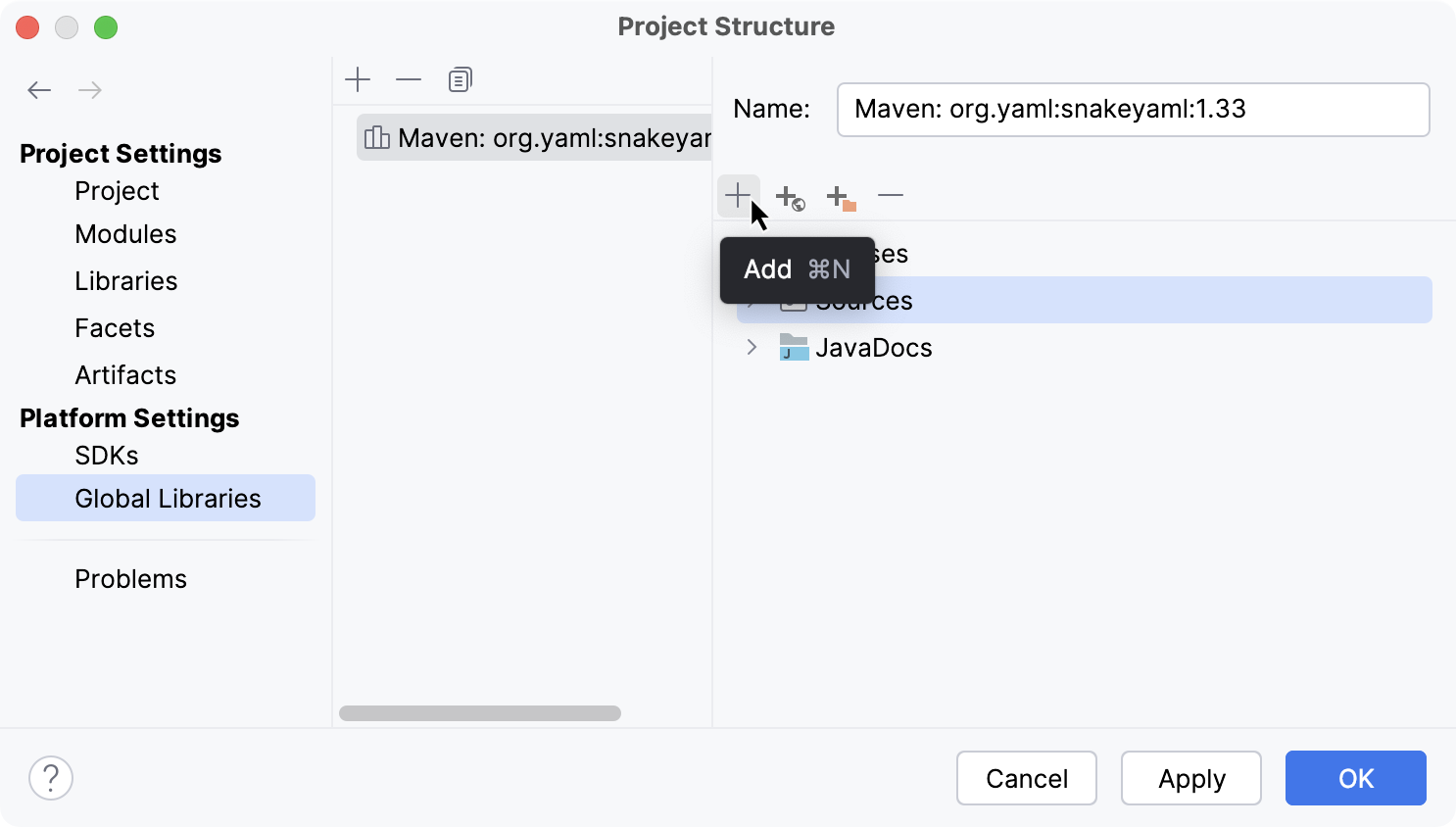Click inside the library Name field
Viewport: 1456px width, 827px height.
(1134, 110)
